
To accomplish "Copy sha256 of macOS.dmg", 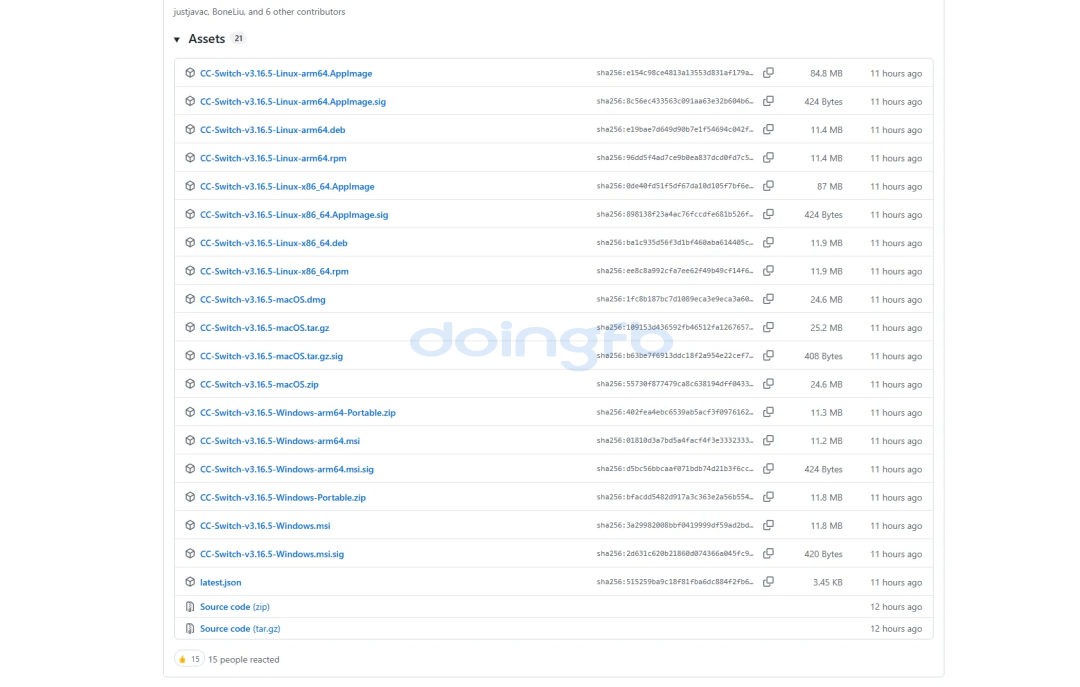I will point(768,298).
